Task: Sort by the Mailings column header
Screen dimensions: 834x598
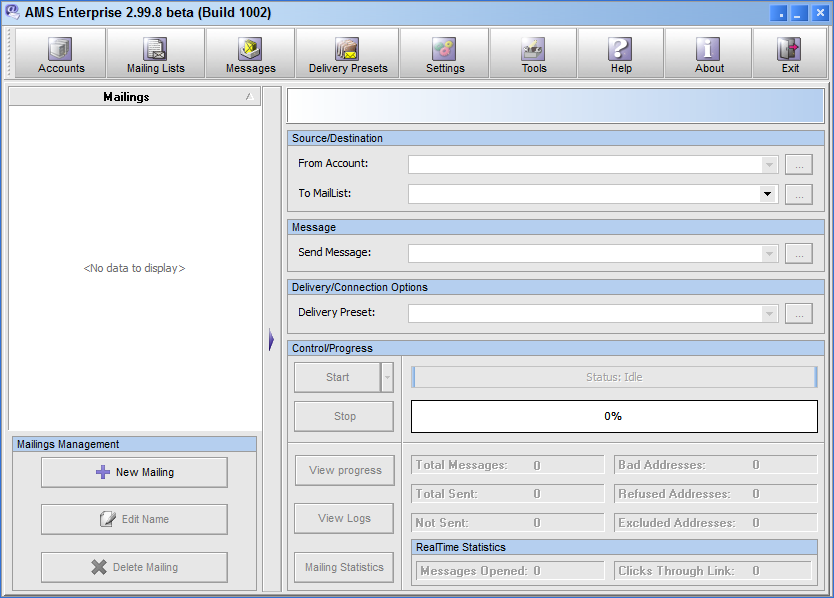Action: coord(126,97)
